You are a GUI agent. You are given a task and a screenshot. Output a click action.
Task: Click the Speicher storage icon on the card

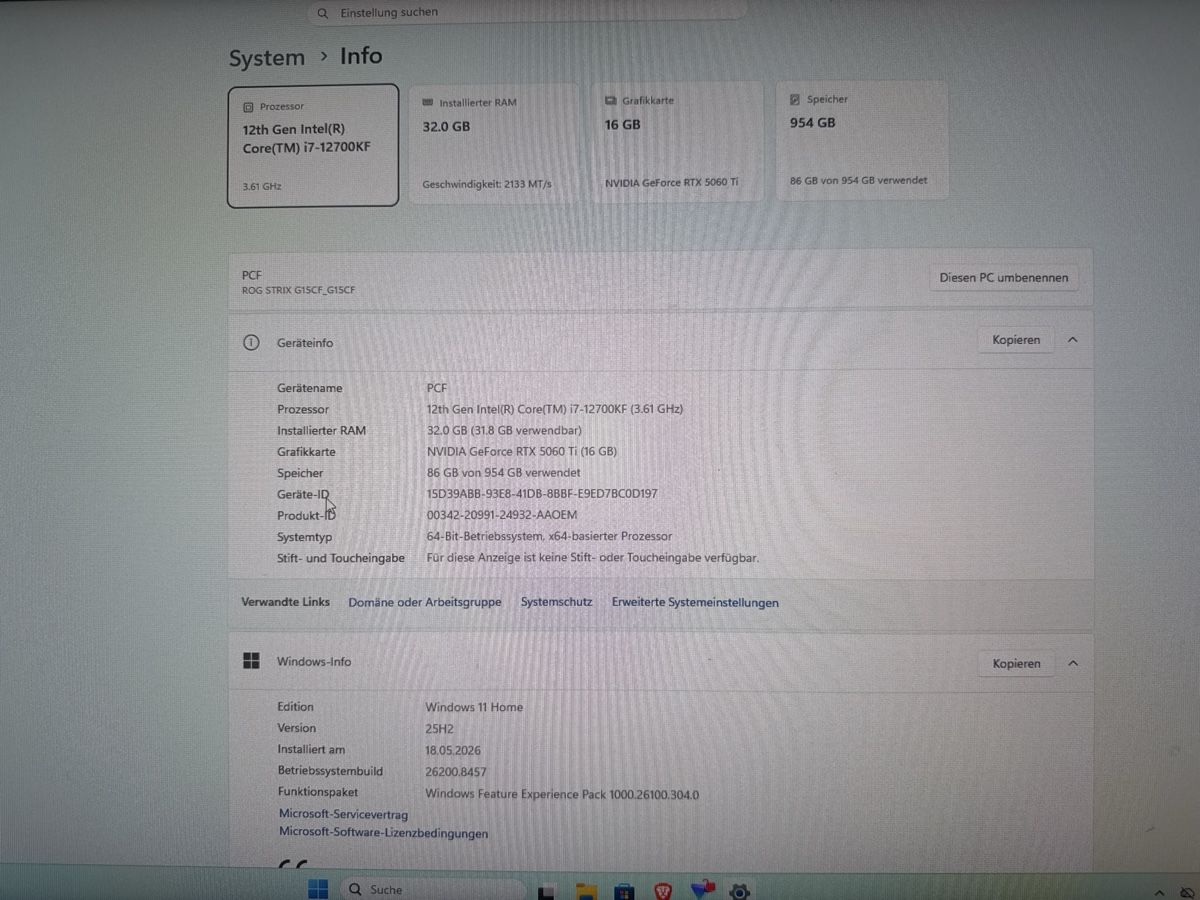[x=795, y=99]
